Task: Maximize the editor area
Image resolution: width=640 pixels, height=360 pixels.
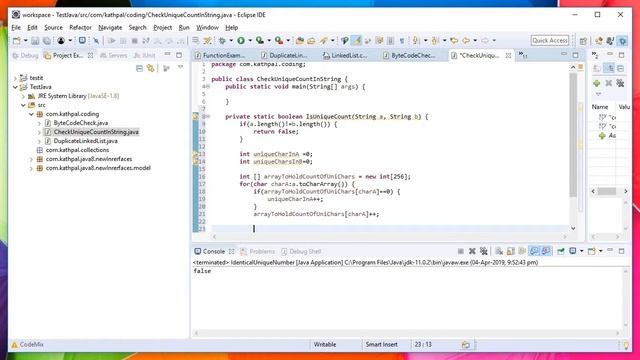Action: tap(576, 55)
